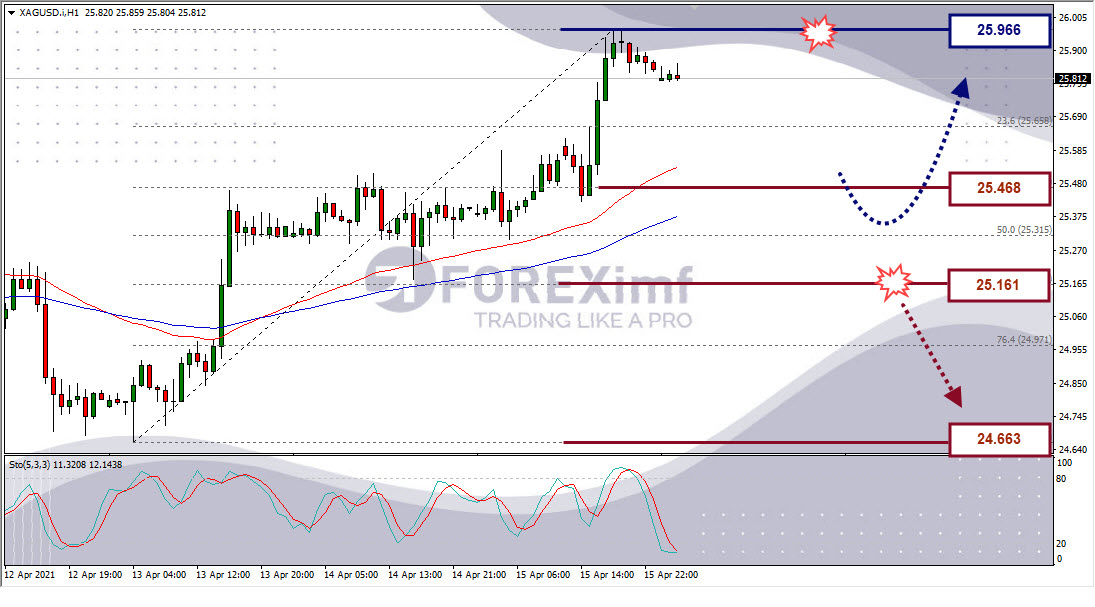Viewport: 1095px width, 607px height.
Task: Click the 13 Apr 12:00 time label
Action: click(x=223, y=575)
